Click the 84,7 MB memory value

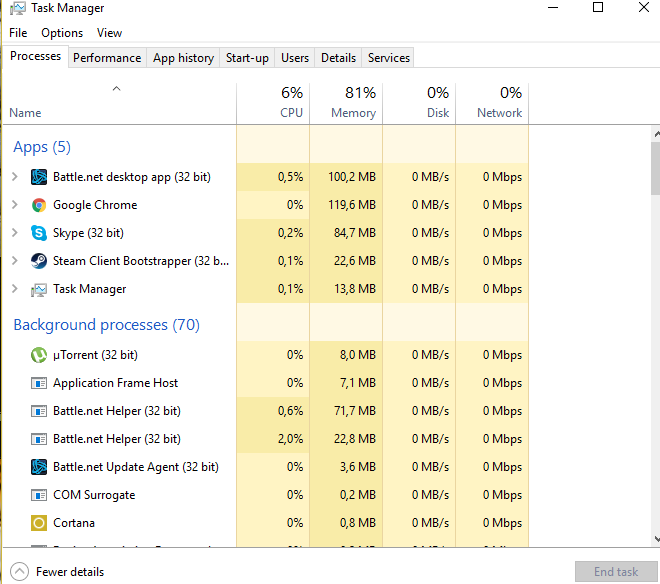(355, 233)
